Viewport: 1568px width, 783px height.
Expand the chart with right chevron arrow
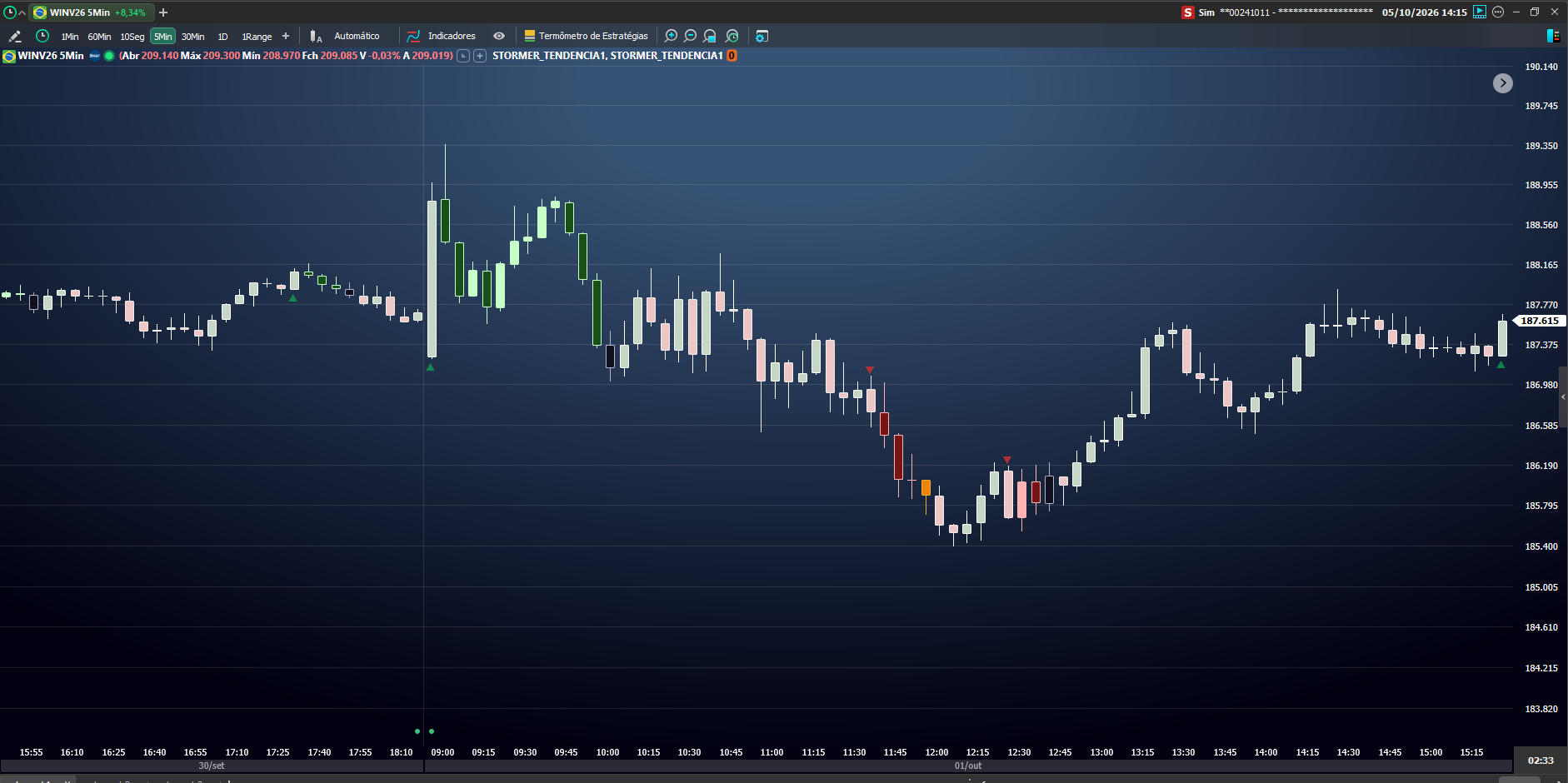click(1502, 83)
